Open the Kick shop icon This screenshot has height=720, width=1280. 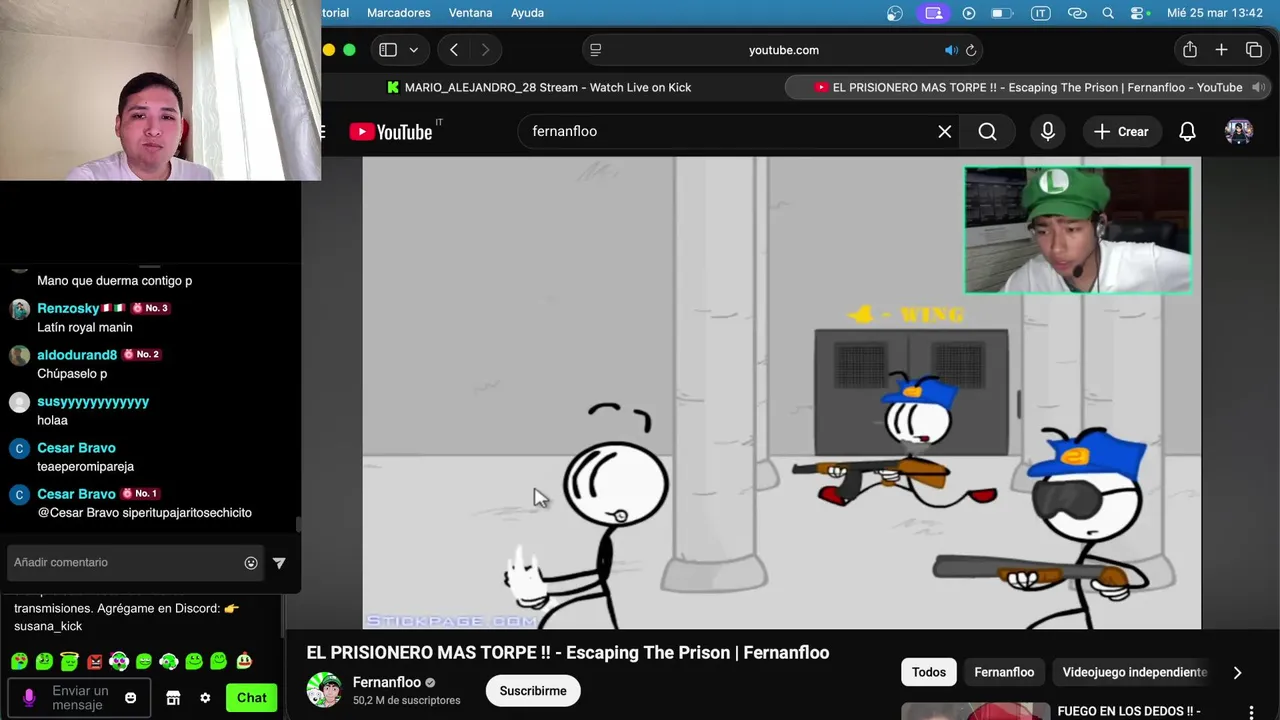[x=173, y=698]
